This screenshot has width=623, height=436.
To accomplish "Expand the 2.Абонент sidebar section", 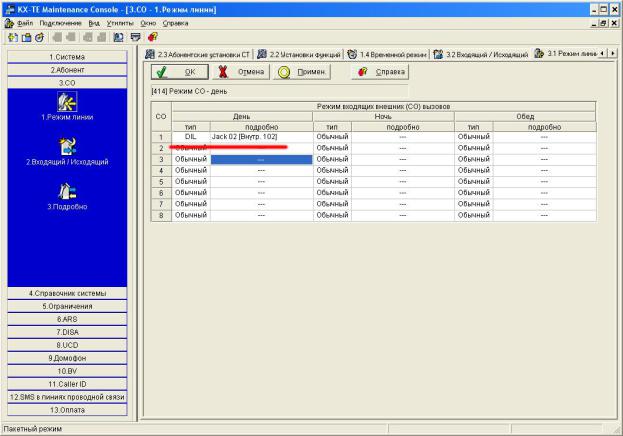I will coord(67,70).
